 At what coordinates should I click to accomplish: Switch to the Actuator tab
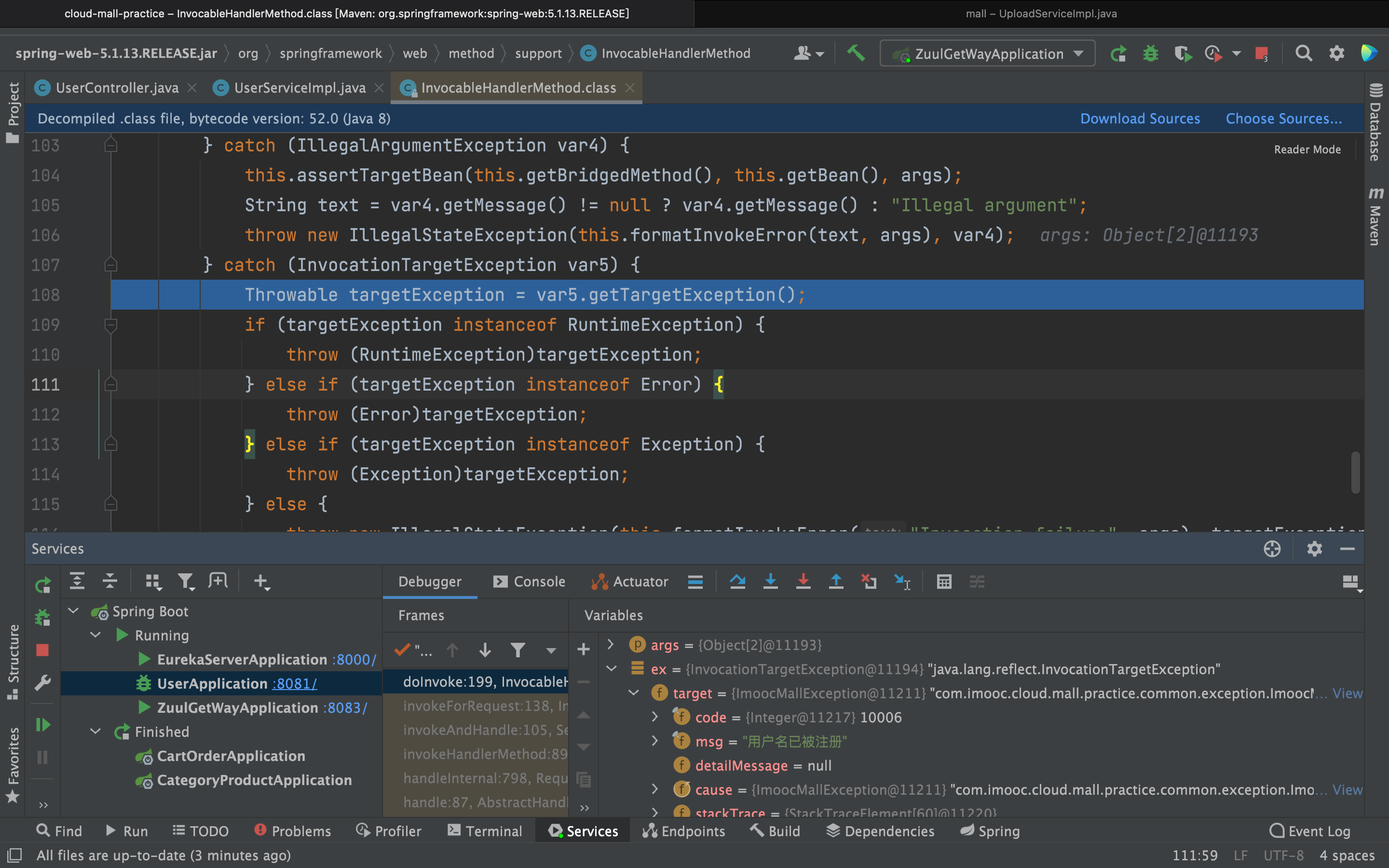(x=629, y=582)
